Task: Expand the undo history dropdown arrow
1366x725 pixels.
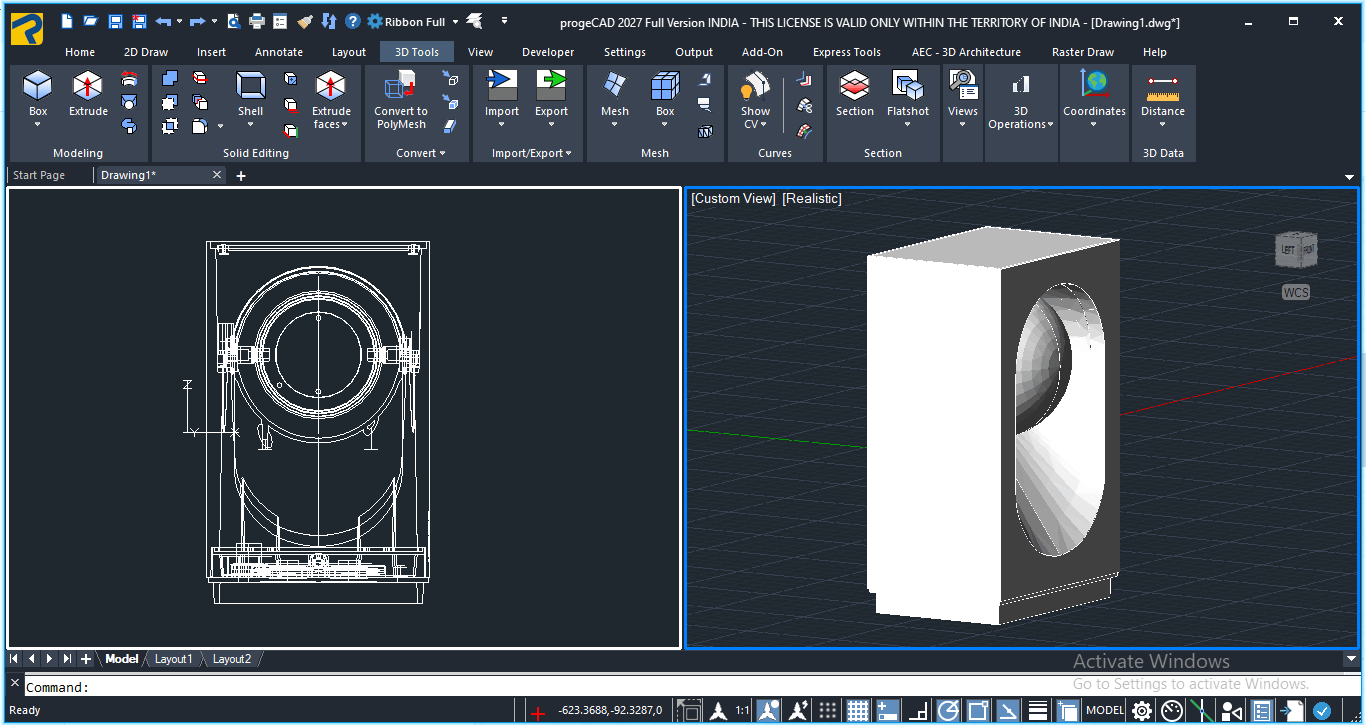Action: (179, 21)
